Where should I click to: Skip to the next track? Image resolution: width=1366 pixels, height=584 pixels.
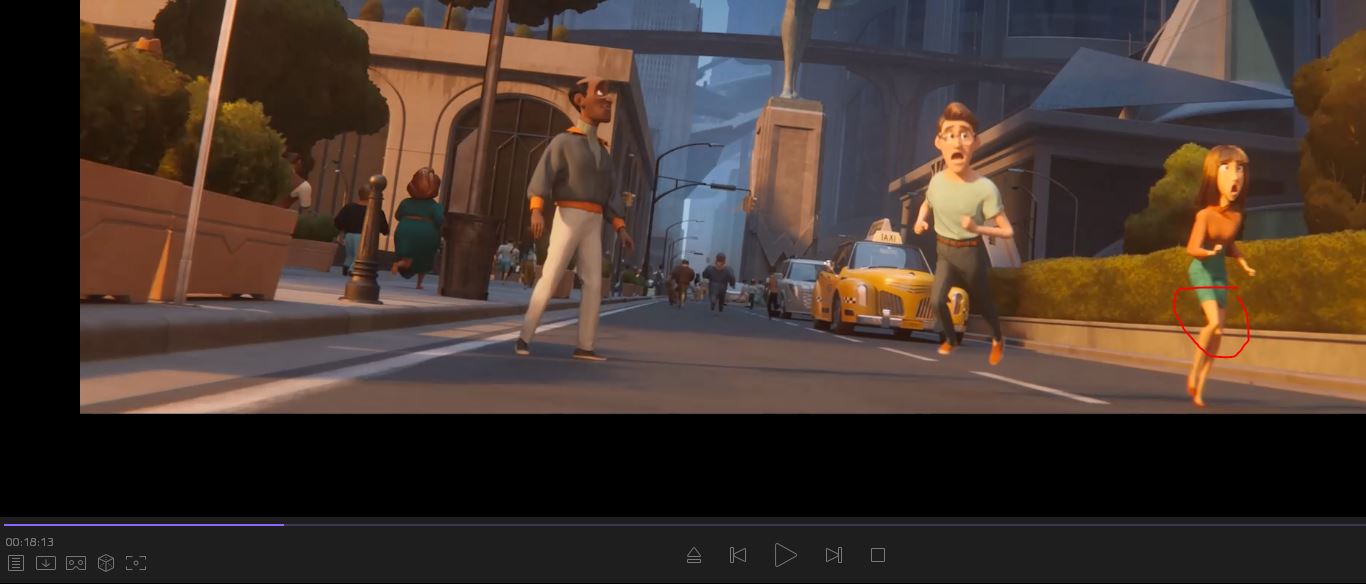point(833,555)
